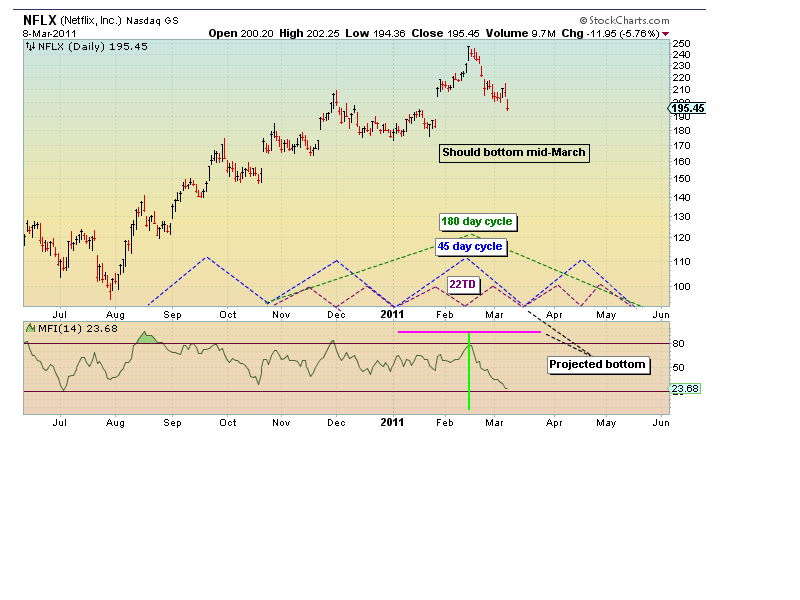Select the 8-Mar-2011 date label

point(49,34)
